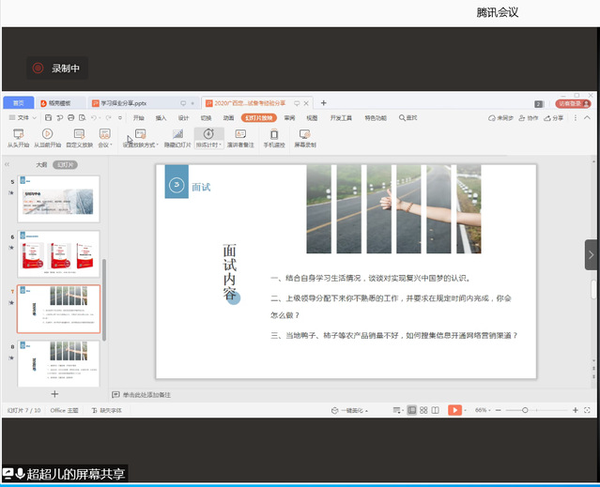Click 从当前开始 slideshow icon

(46, 134)
